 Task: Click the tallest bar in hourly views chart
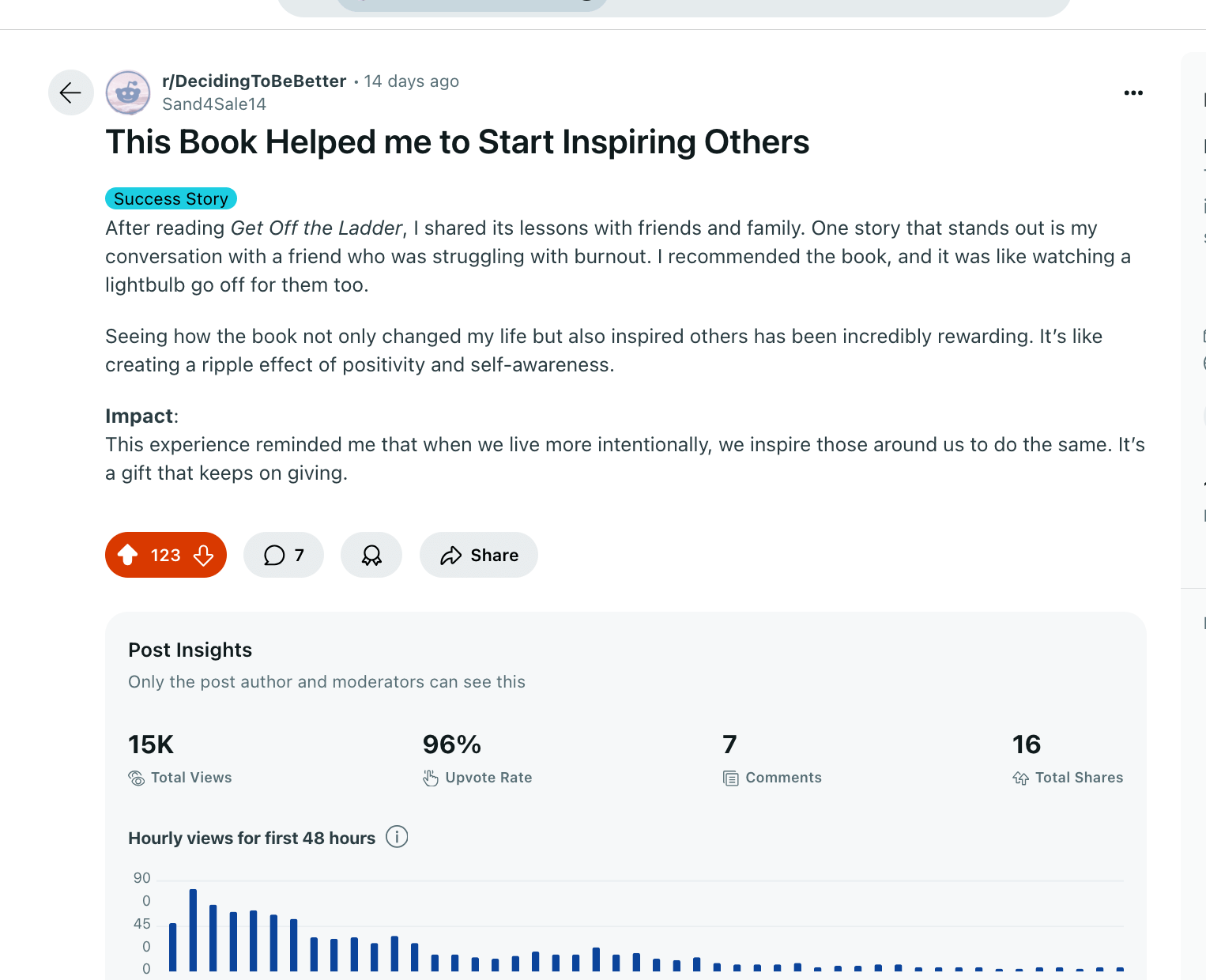tap(193, 930)
